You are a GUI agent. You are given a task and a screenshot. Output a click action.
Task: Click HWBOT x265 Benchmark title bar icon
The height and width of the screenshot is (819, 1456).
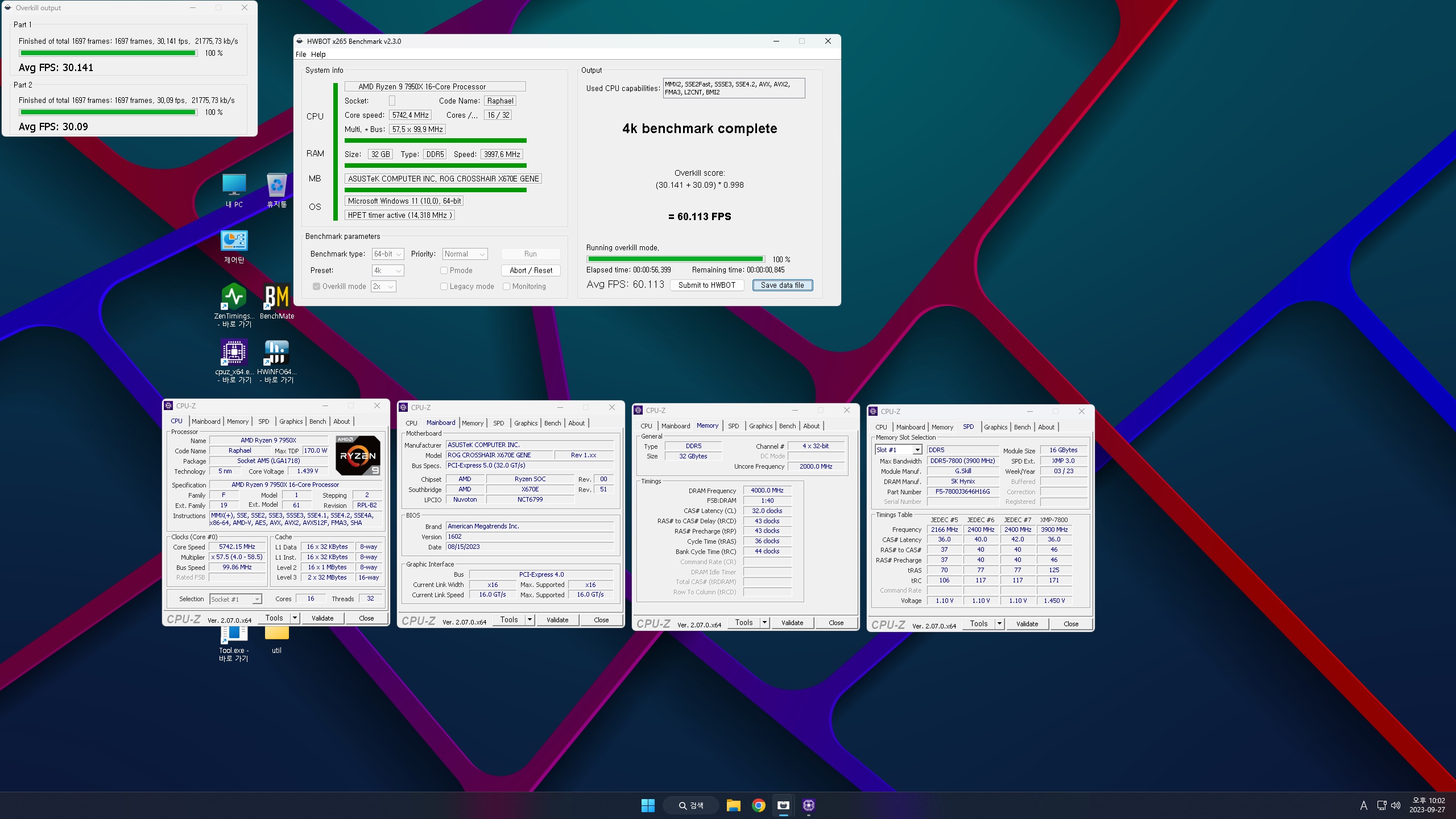click(300, 41)
